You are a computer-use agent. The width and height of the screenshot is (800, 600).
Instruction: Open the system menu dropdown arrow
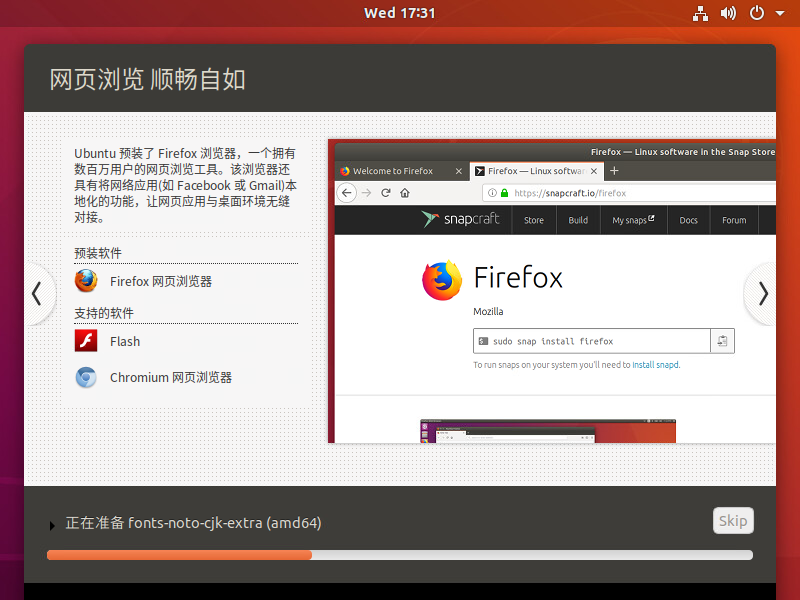coord(780,14)
